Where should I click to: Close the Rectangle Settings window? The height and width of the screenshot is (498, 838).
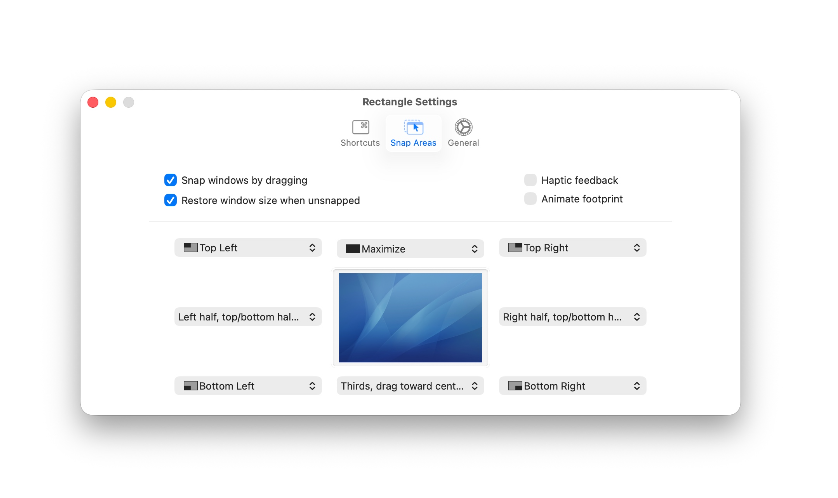click(93, 102)
